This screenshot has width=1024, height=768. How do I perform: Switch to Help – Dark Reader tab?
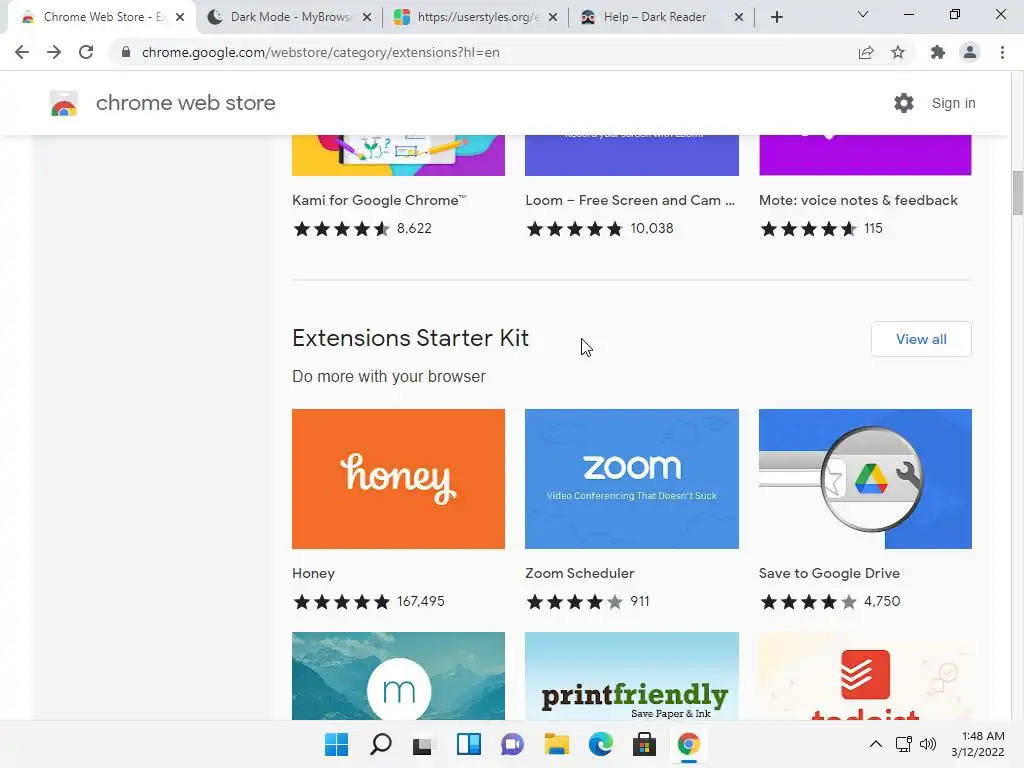pyautogui.click(x=662, y=18)
